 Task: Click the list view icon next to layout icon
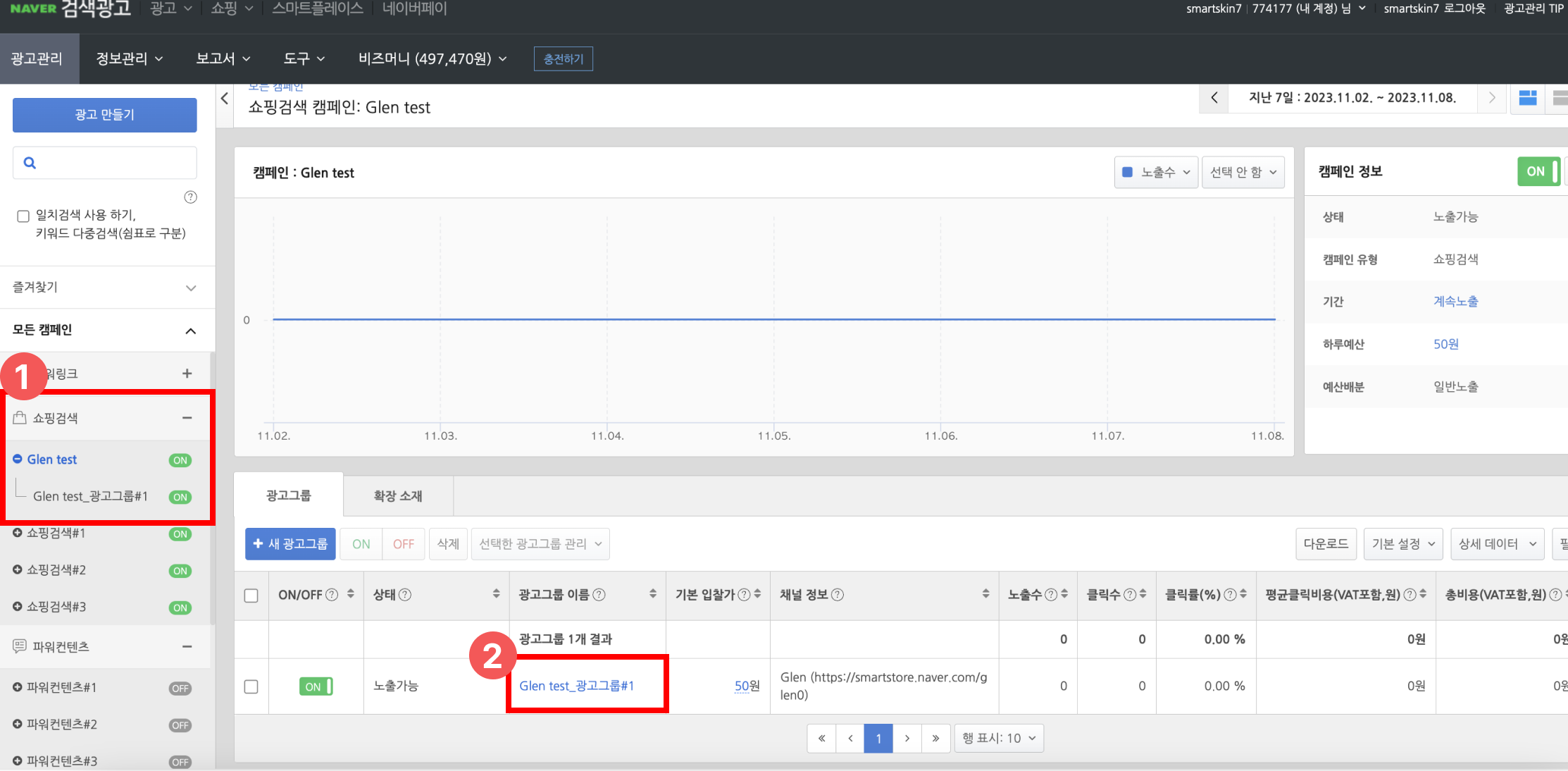coord(1560,98)
